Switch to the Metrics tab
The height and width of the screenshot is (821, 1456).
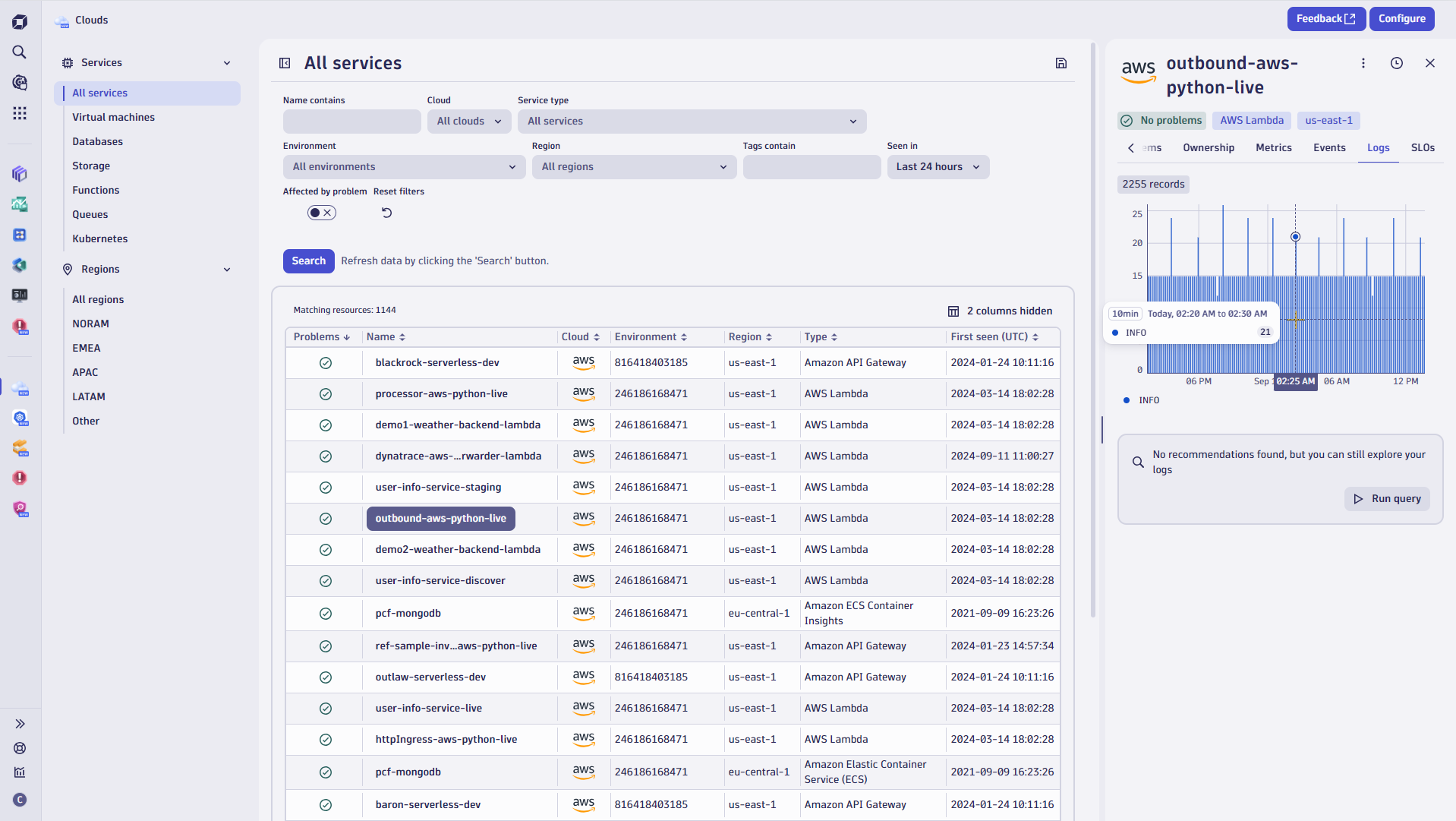pyautogui.click(x=1273, y=147)
